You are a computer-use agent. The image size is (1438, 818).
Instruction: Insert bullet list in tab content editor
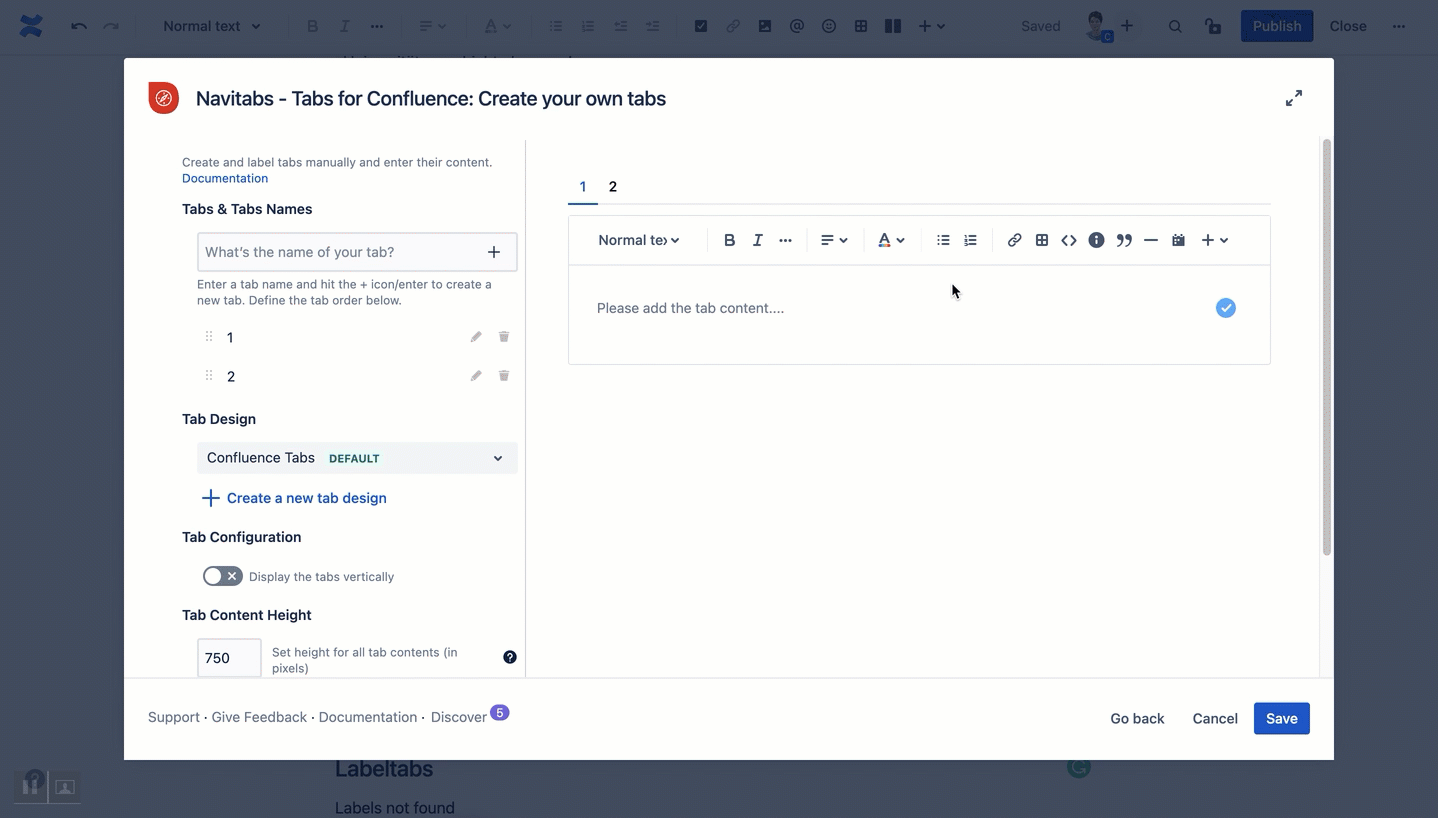[x=943, y=240]
